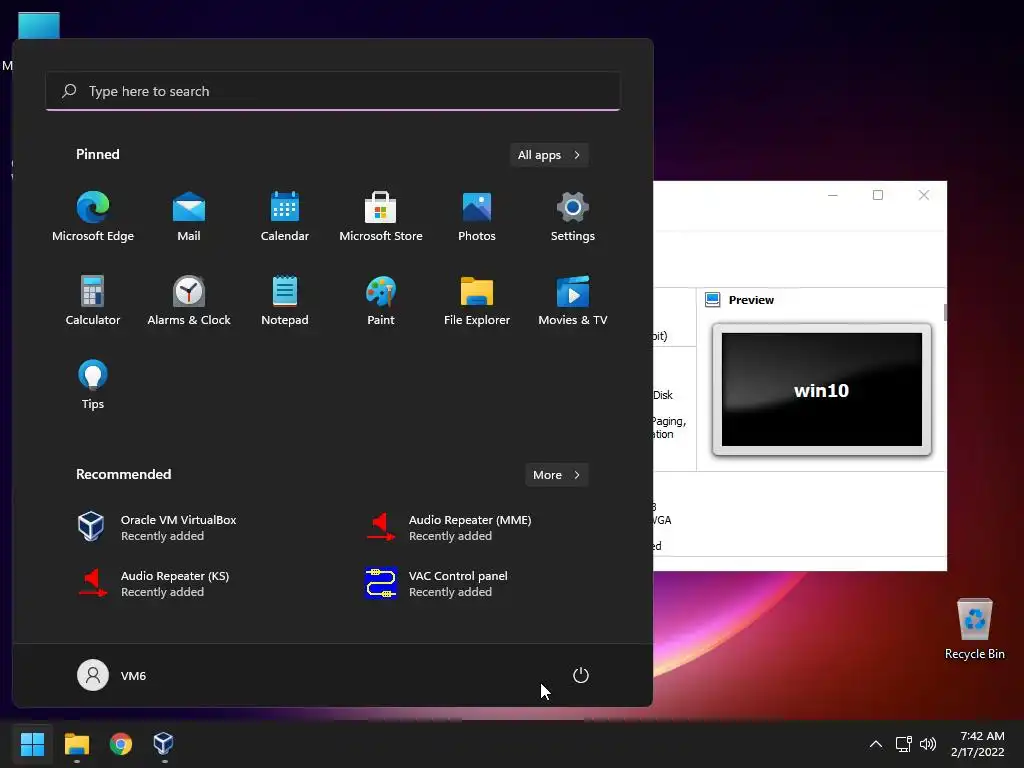
Task: Launch the Photos app
Action: coord(477,217)
